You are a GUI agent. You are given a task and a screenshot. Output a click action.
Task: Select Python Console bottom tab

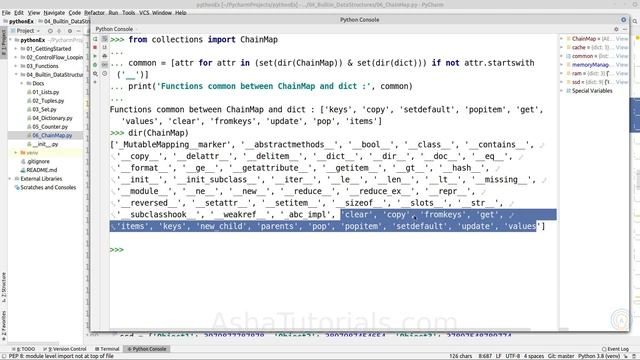147,349
